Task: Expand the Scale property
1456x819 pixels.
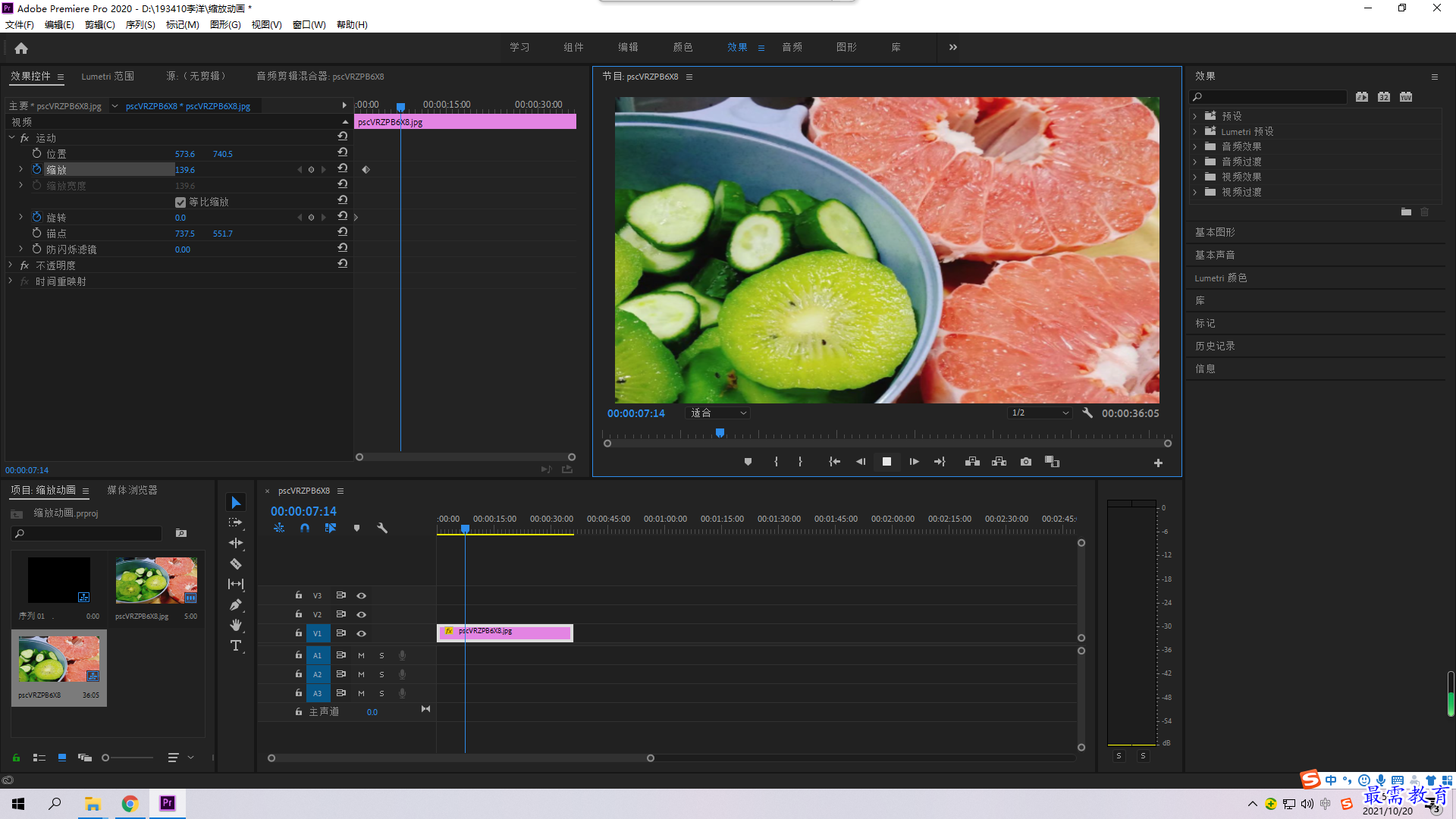Action: (20, 169)
